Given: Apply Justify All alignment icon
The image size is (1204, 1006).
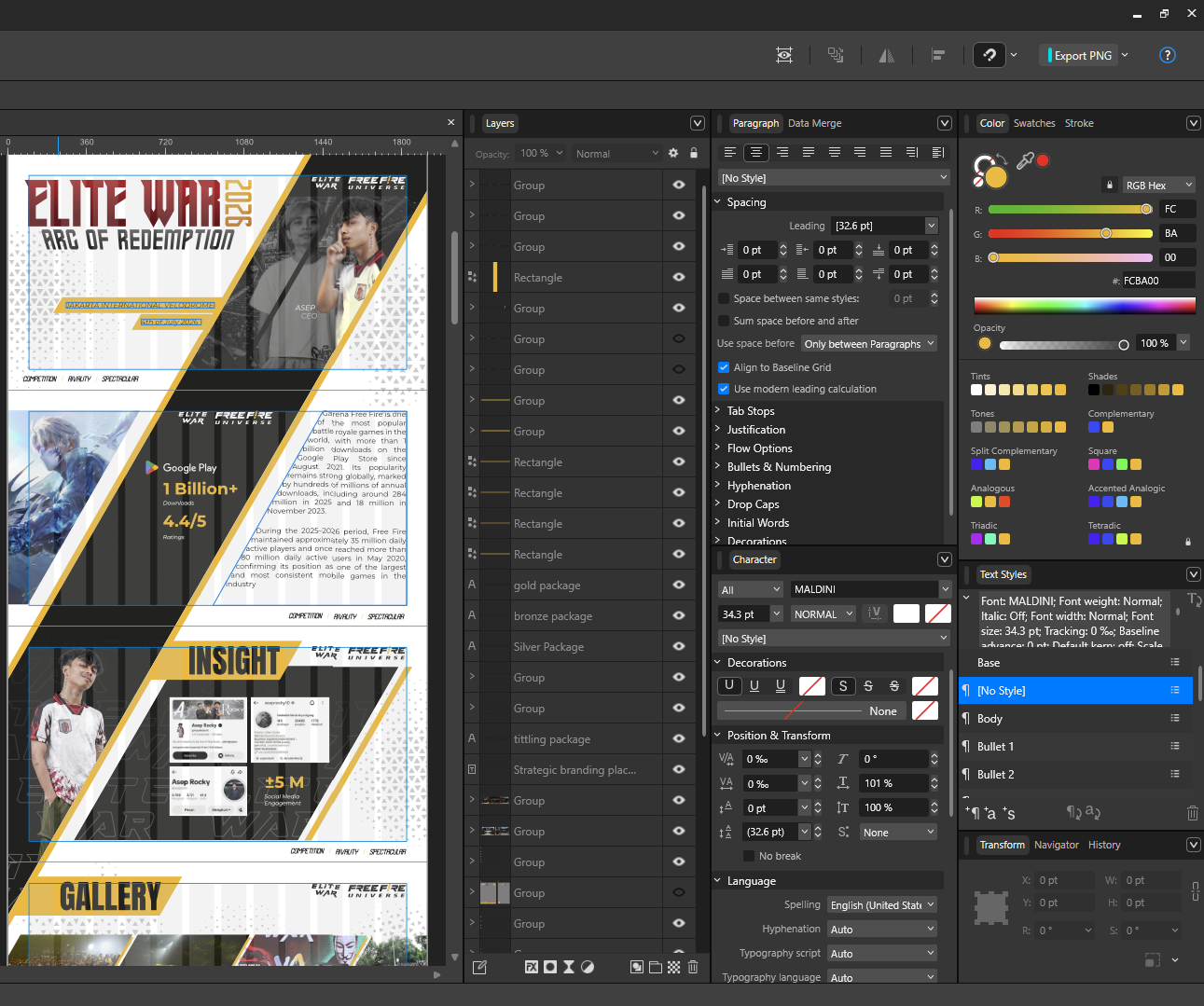Looking at the screenshot, I should (x=886, y=152).
